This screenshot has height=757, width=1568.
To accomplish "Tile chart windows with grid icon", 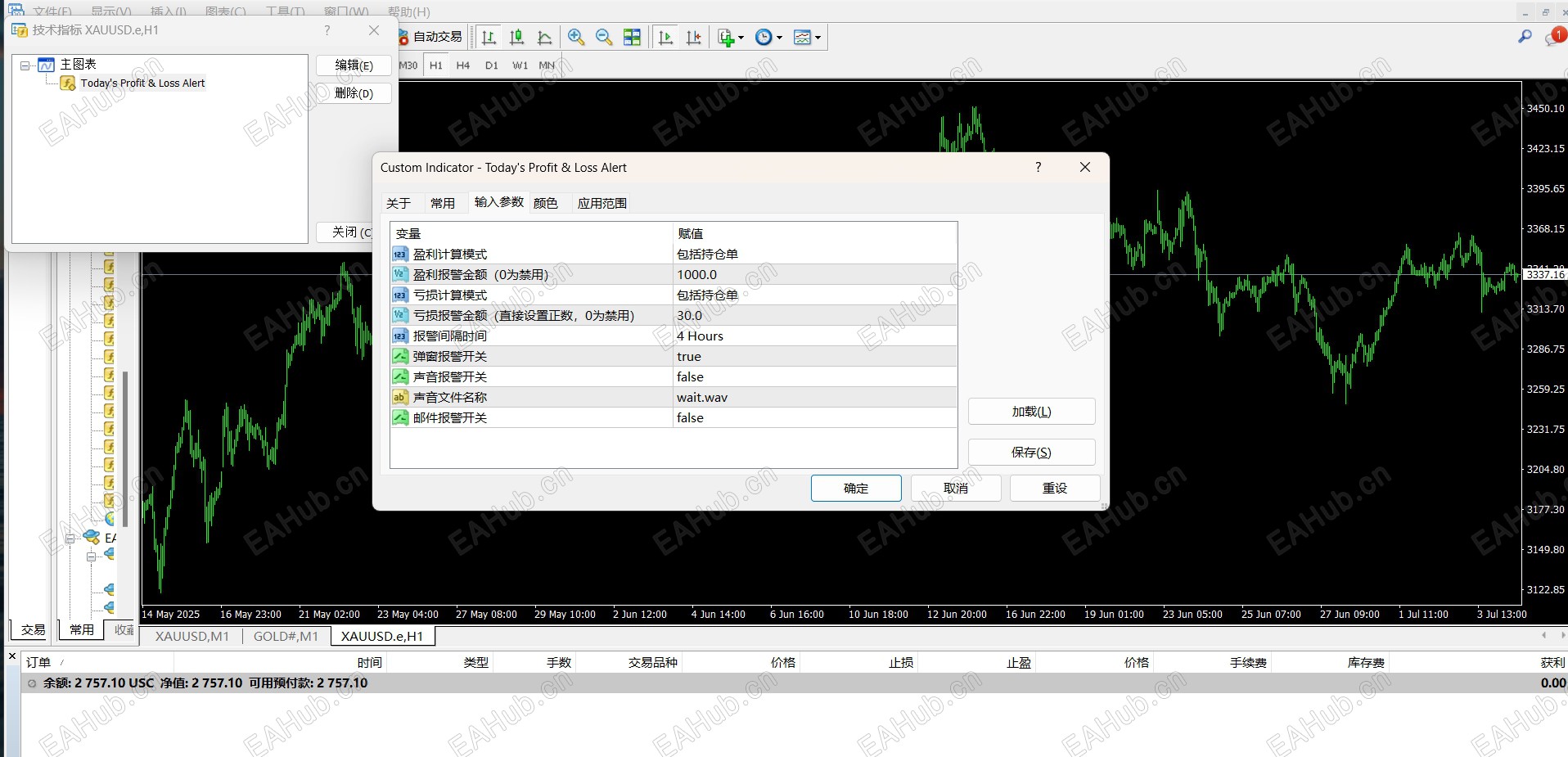I will pyautogui.click(x=632, y=37).
